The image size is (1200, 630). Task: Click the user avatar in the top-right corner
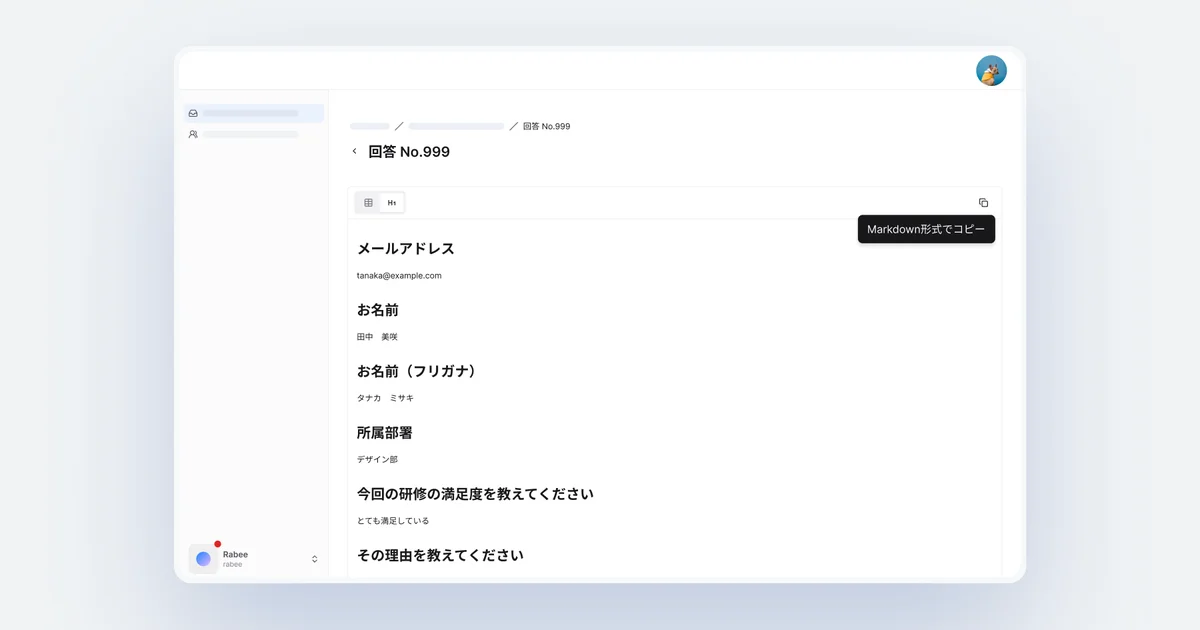[991, 71]
